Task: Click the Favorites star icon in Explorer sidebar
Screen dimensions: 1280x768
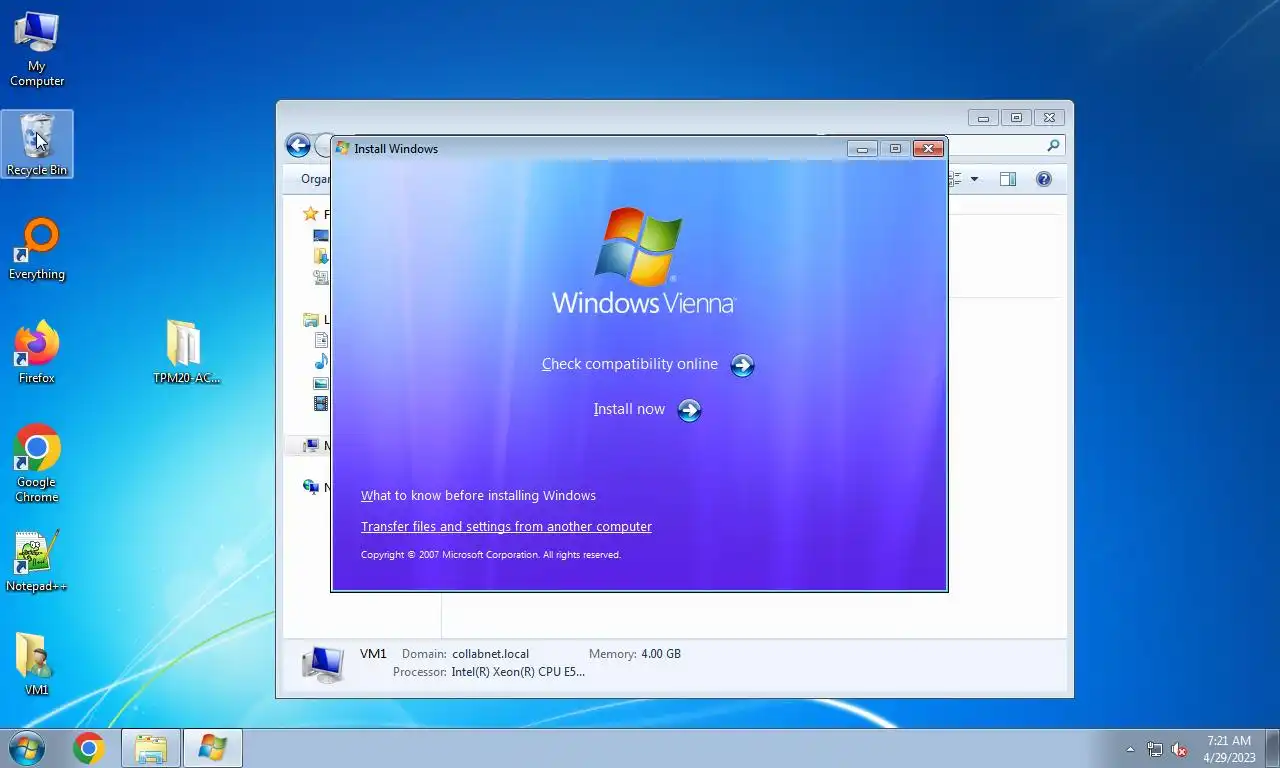Action: pos(311,214)
